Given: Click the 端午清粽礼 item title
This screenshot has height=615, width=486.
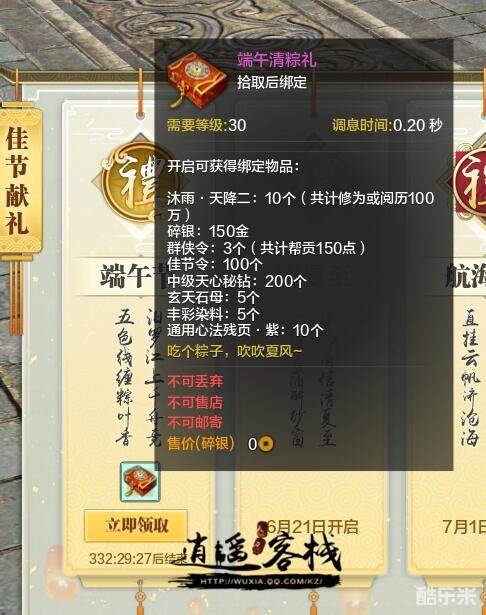Looking at the screenshot, I should (277, 60).
